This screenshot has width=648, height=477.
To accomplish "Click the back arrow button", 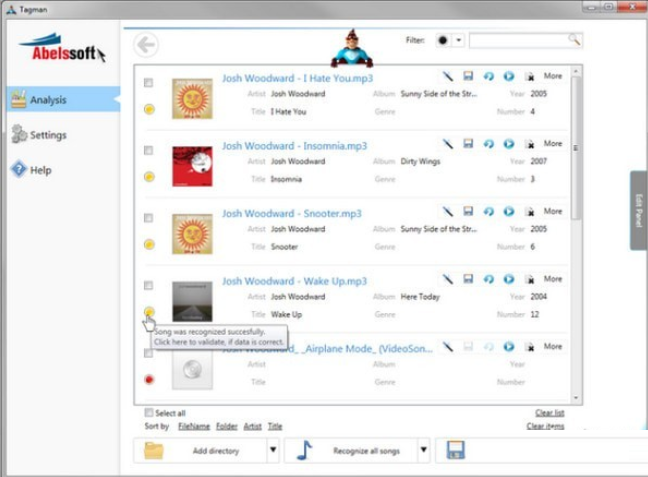I will coord(145,45).
